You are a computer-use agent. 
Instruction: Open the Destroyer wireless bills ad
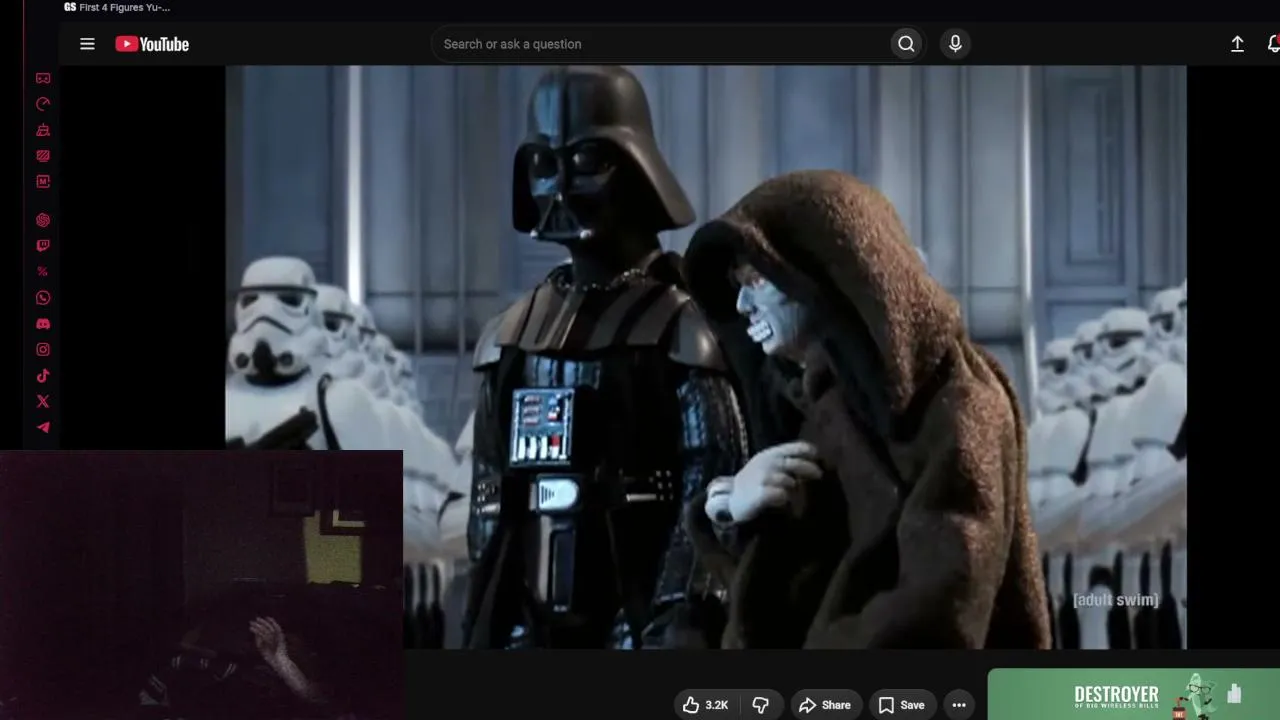(1134, 695)
